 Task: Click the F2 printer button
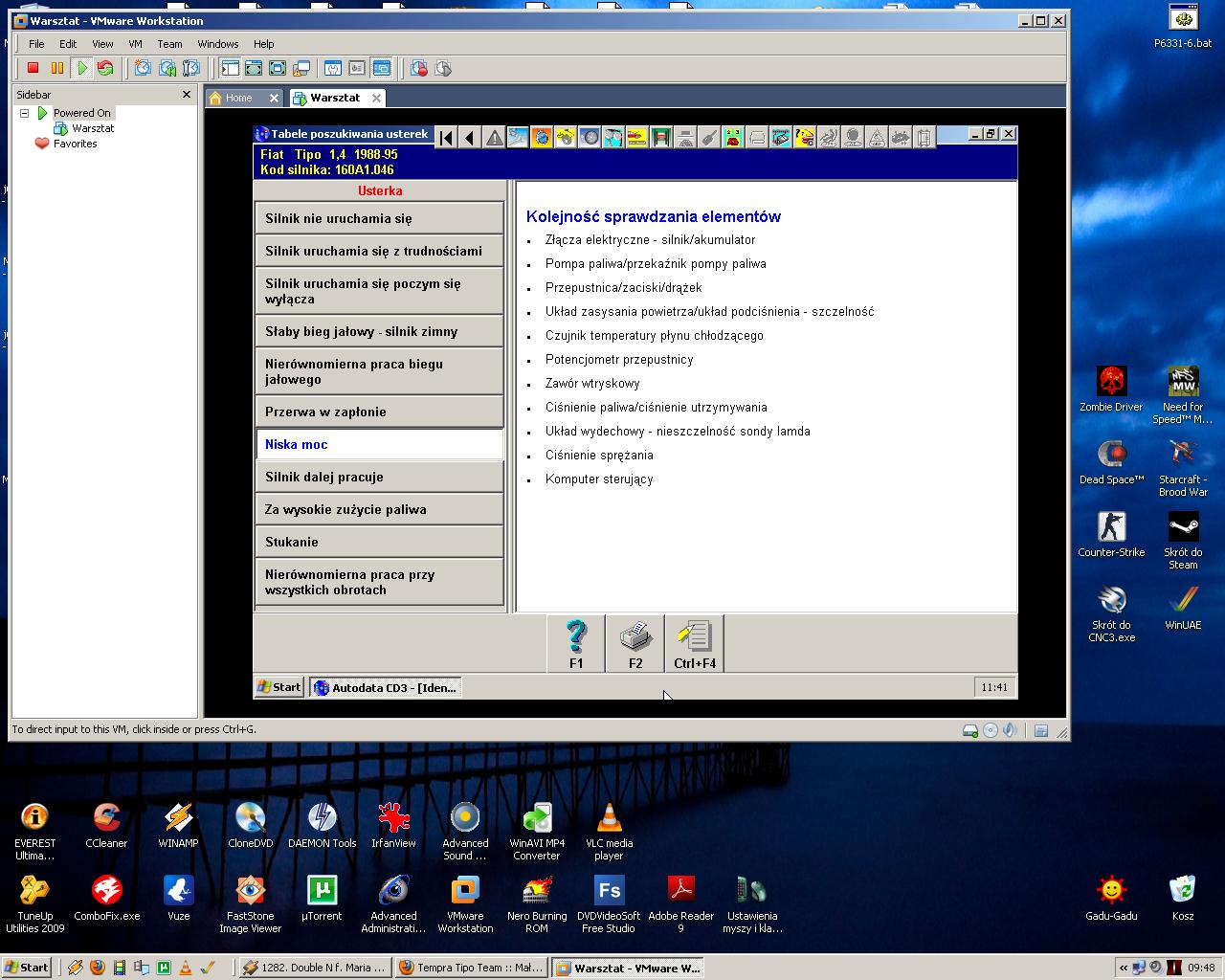[x=635, y=643]
